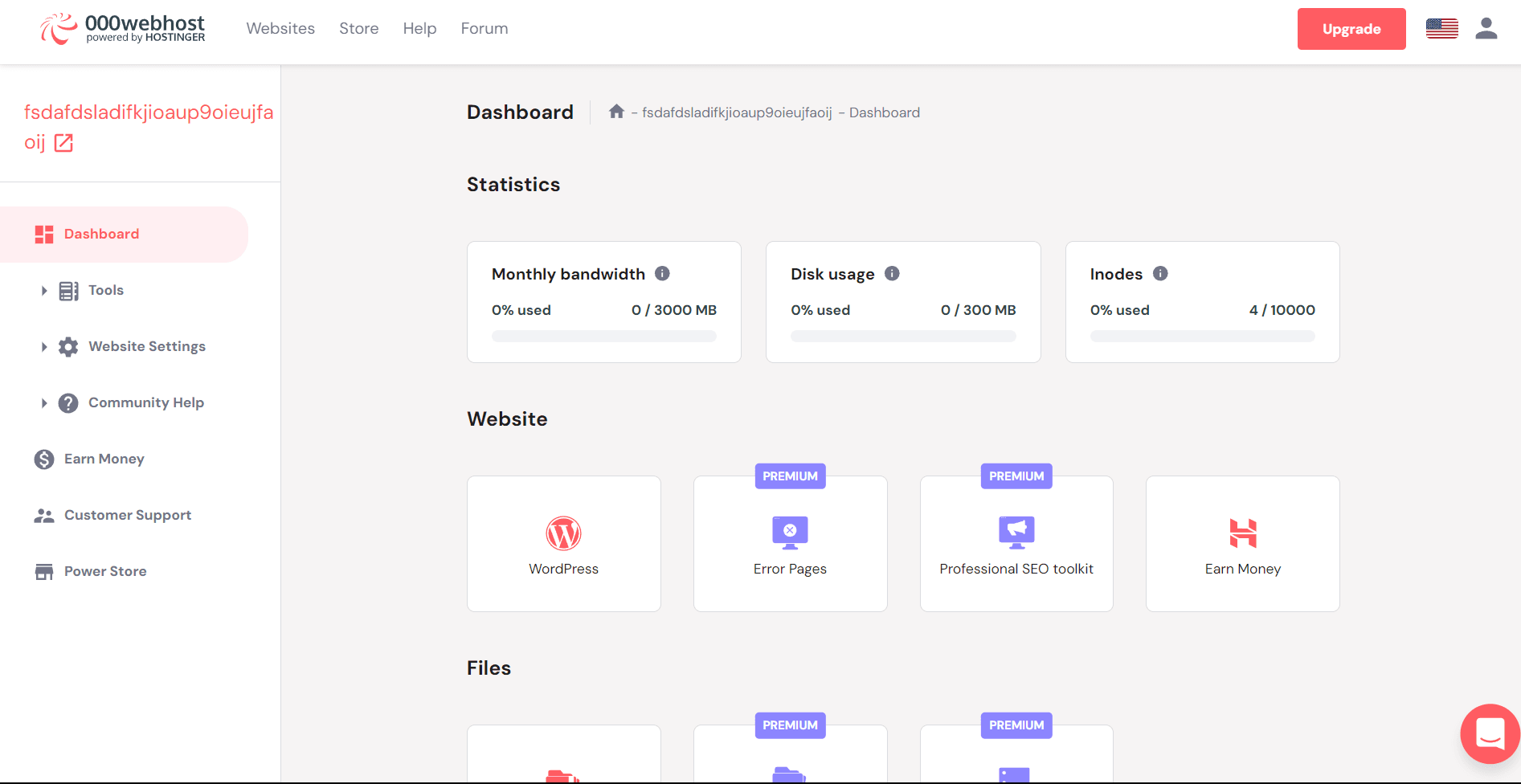Click the Tools list icon in sidebar
1521x784 pixels.
pyautogui.click(x=68, y=291)
